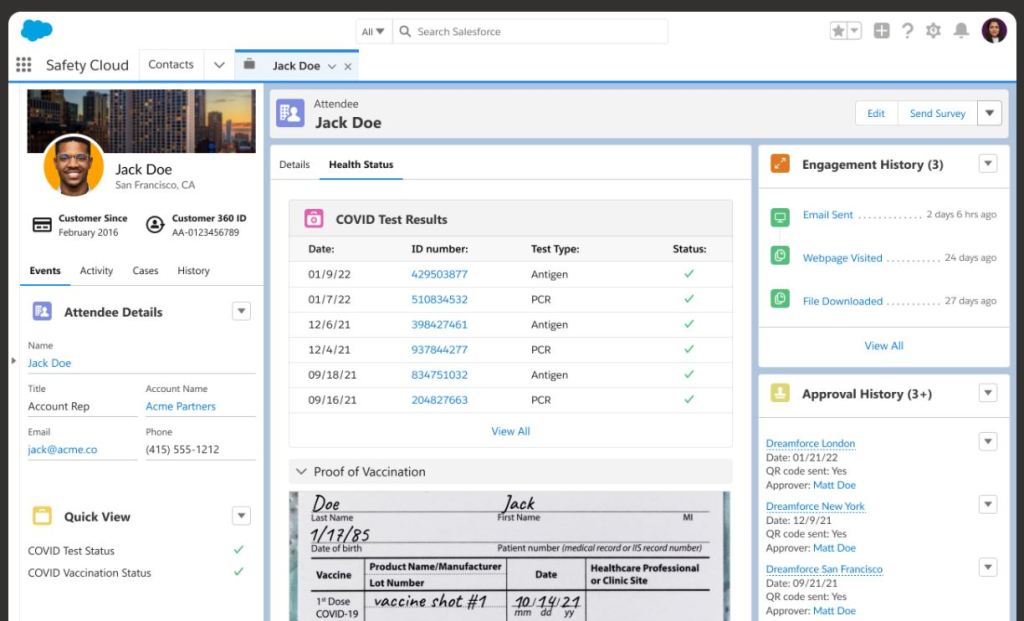Open the global Add plus icon
Image resolution: width=1024 pixels, height=621 pixels.
click(x=881, y=31)
